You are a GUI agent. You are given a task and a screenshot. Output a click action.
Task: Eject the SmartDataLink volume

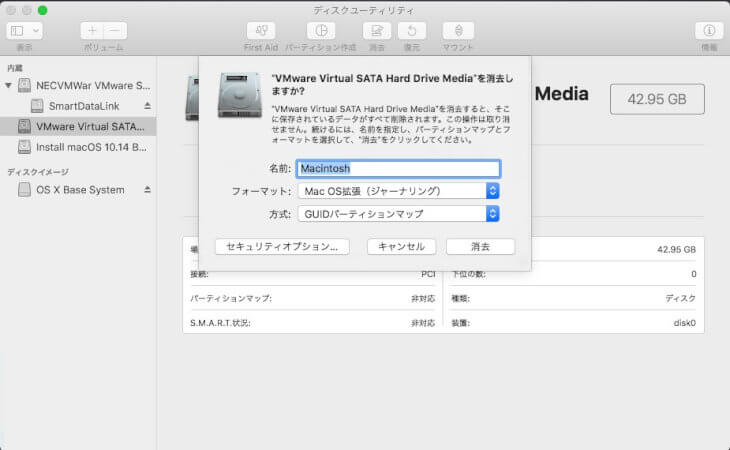point(147,105)
